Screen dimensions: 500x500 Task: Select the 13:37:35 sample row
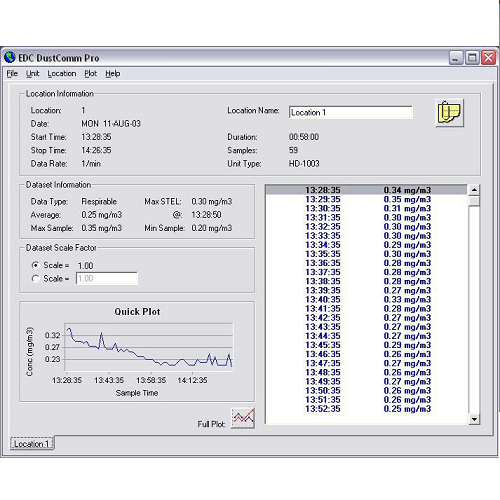pyautogui.click(x=367, y=272)
